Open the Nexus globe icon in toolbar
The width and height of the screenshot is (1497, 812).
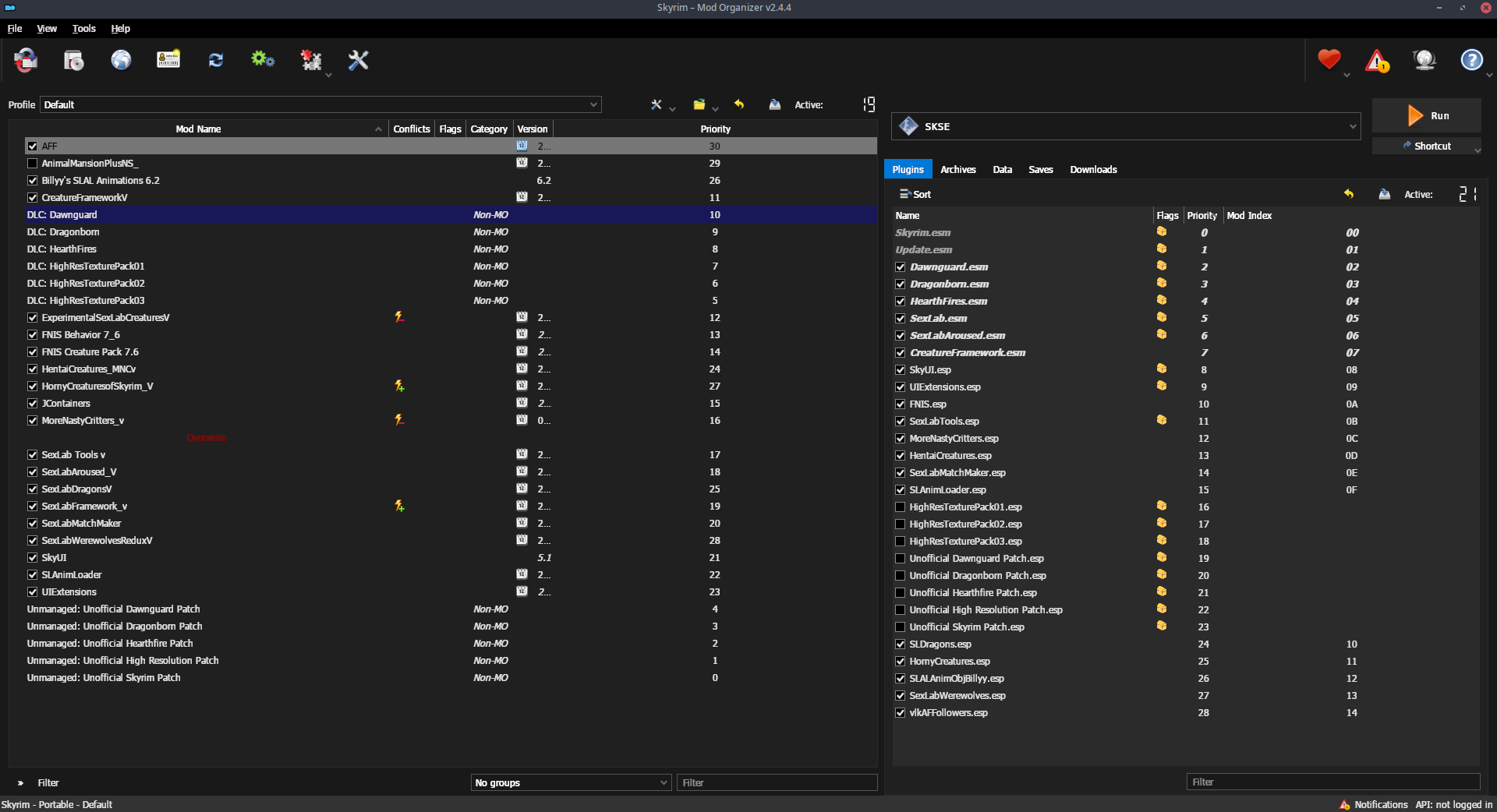coord(121,60)
